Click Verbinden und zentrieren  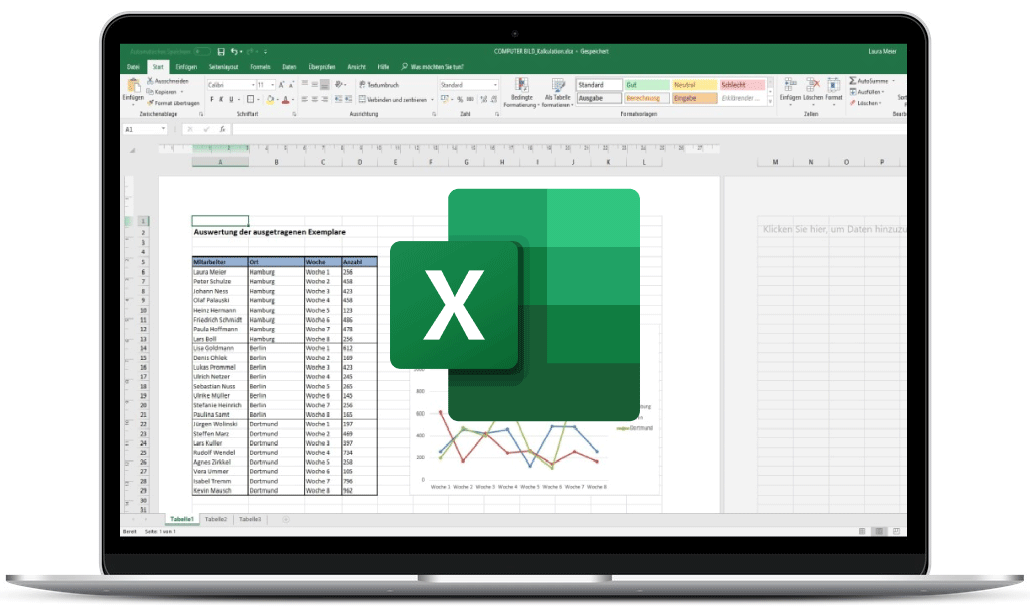click(393, 100)
